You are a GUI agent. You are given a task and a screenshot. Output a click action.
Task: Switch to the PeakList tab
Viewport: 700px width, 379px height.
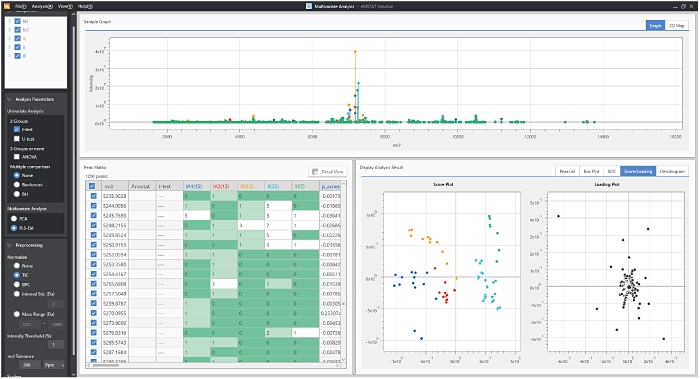[567, 171]
